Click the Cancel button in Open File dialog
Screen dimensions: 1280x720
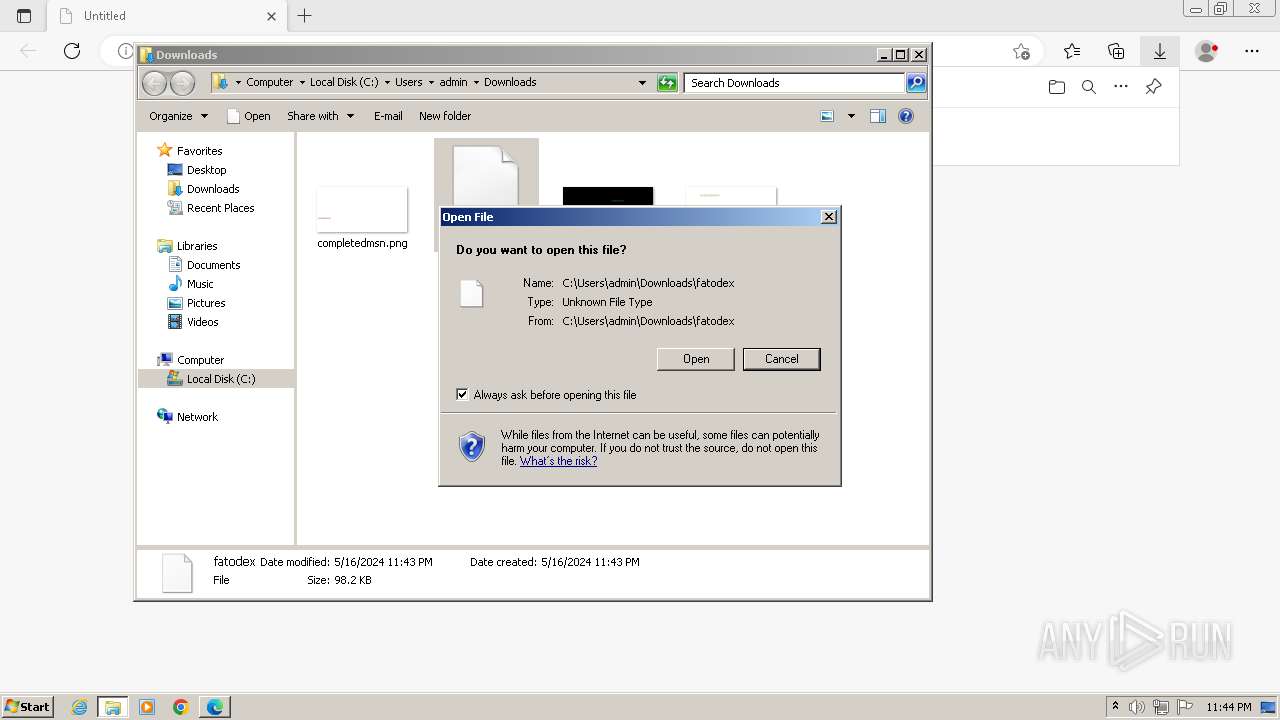(781, 359)
